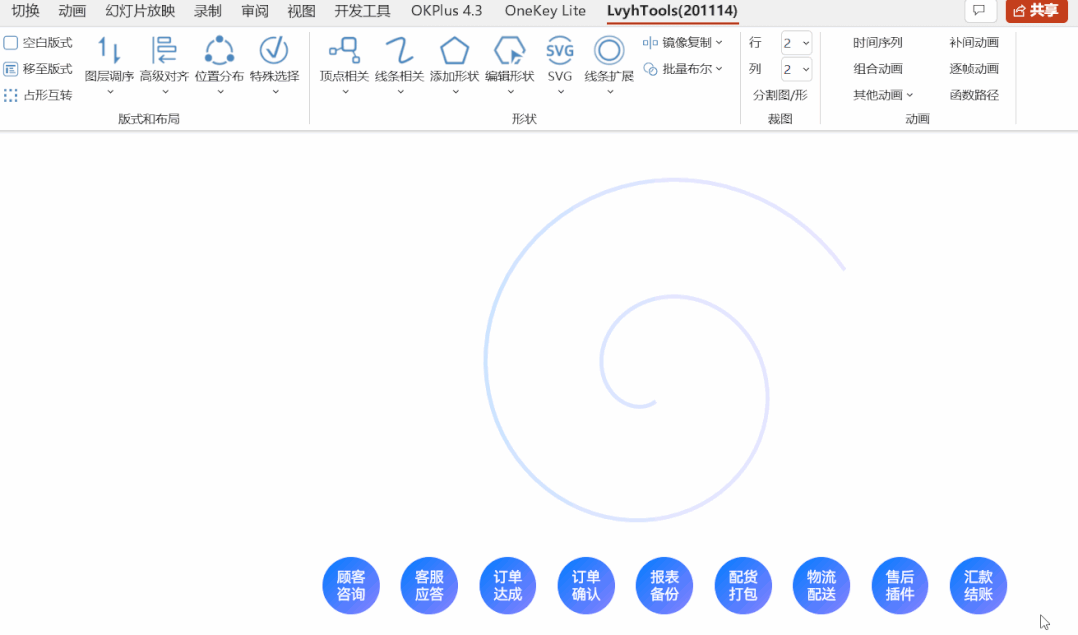Expand the 位置分布 dropdown arrow
Screen dimensions: 1078x635
220,92
